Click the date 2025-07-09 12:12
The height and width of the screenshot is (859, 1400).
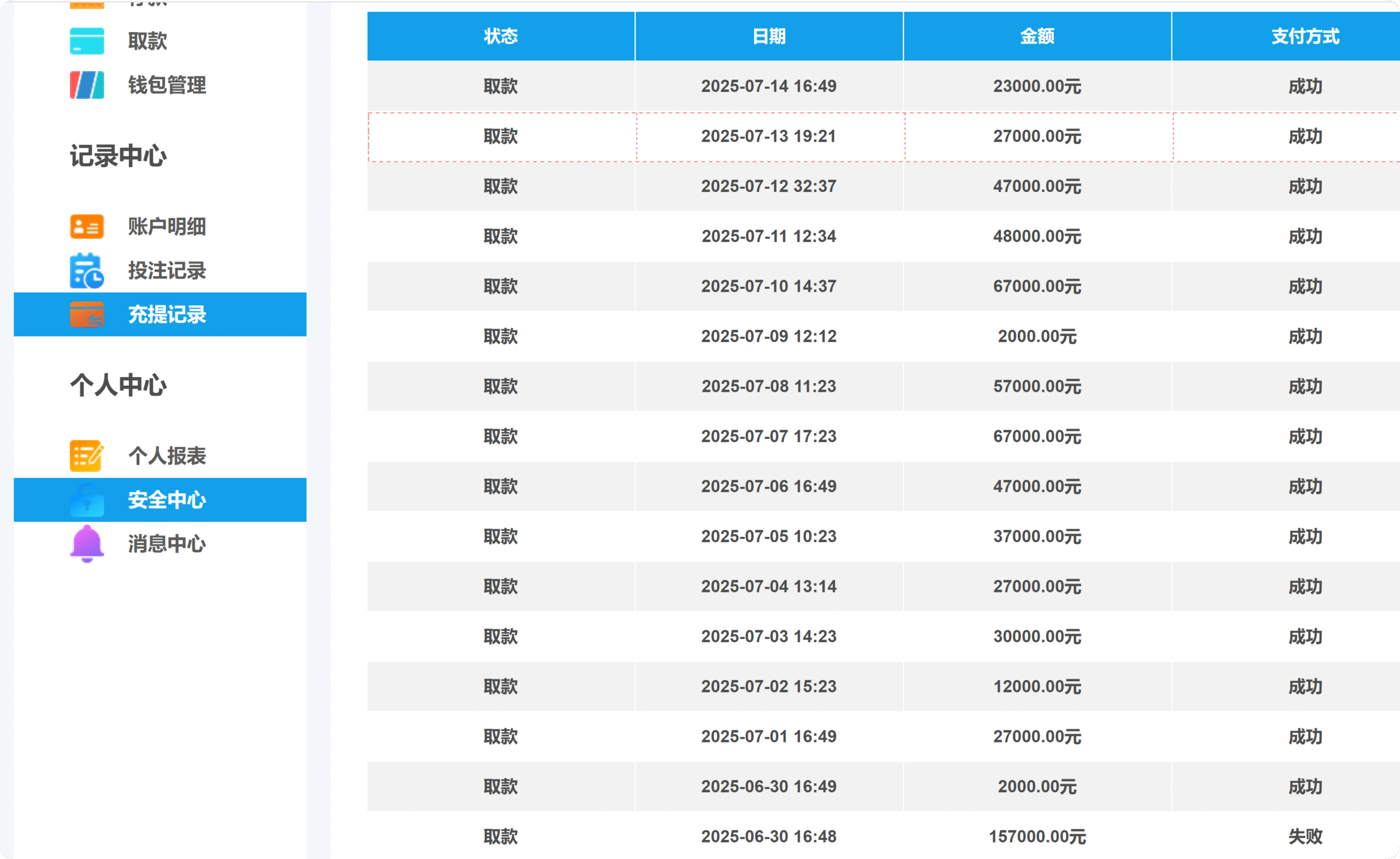click(769, 336)
